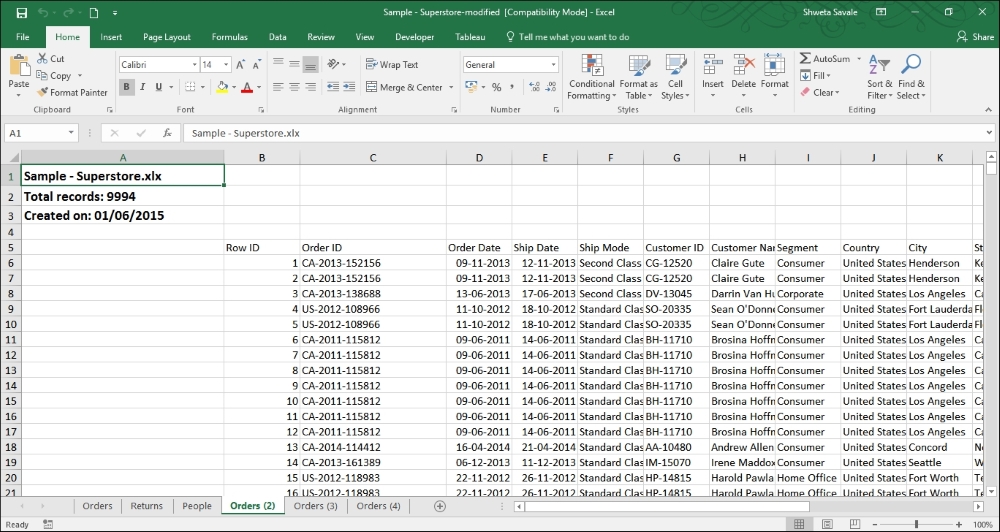Screen dimensions: 1000x532
Task: Open the font size dropdown
Action: click(226, 65)
